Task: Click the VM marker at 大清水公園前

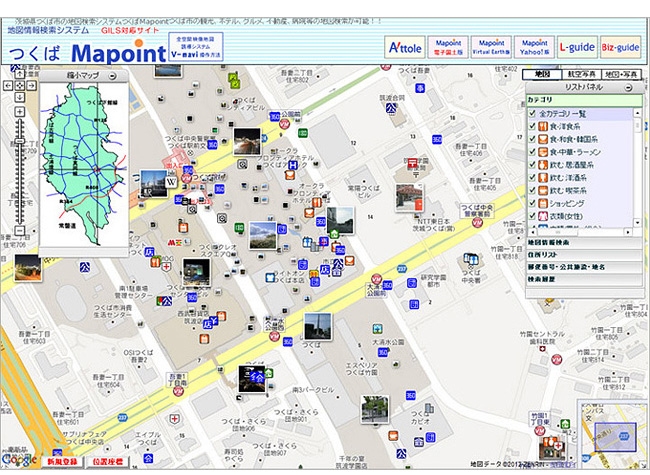Action: (376, 279)
